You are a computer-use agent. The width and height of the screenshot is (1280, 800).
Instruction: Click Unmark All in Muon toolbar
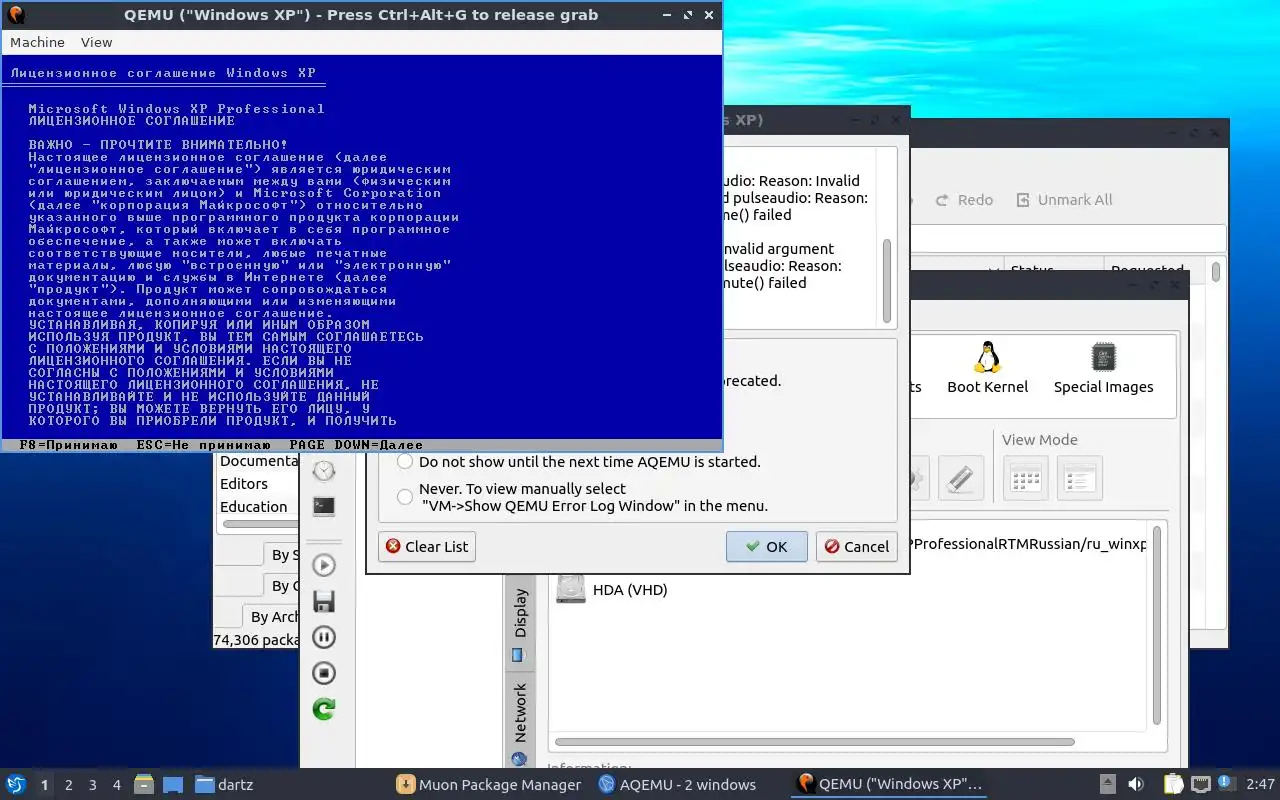(1064, 200)
